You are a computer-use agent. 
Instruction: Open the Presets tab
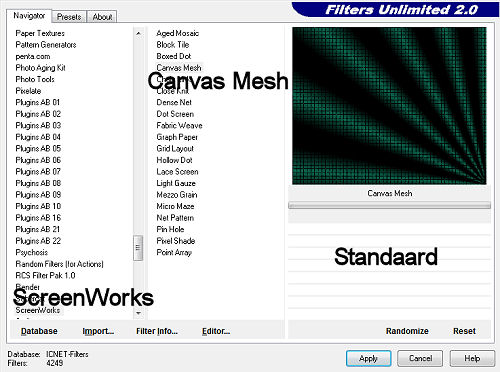pos(69,17)
